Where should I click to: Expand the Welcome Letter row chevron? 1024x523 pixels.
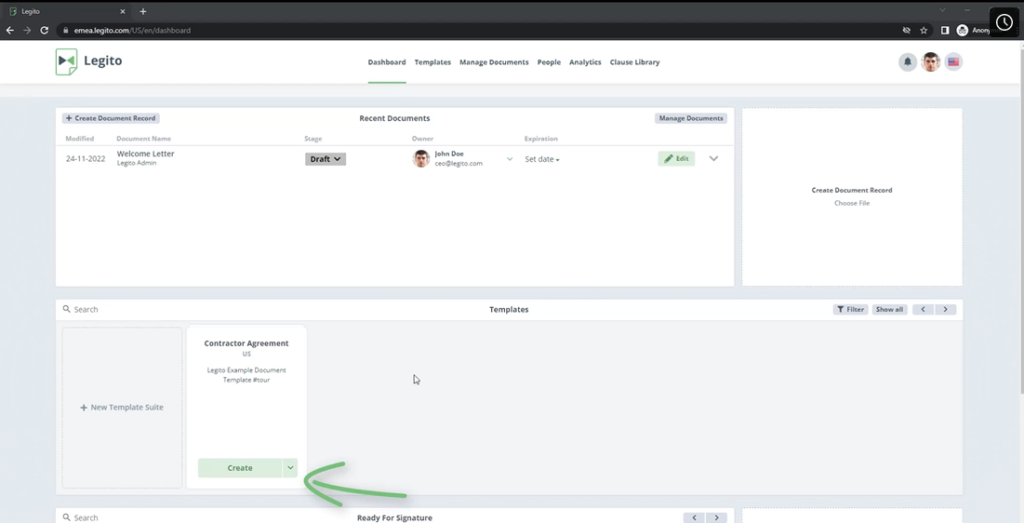713,158
